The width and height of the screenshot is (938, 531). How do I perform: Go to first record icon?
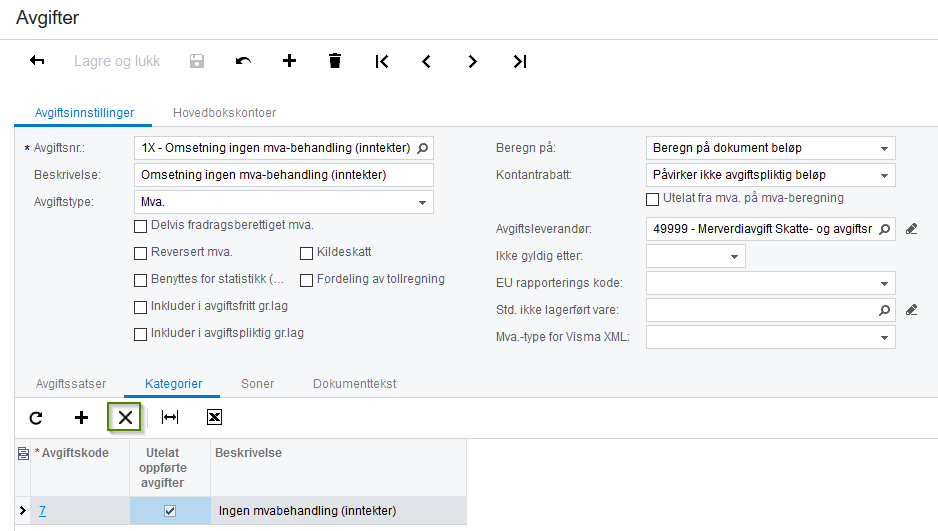[x=382, y=61]
